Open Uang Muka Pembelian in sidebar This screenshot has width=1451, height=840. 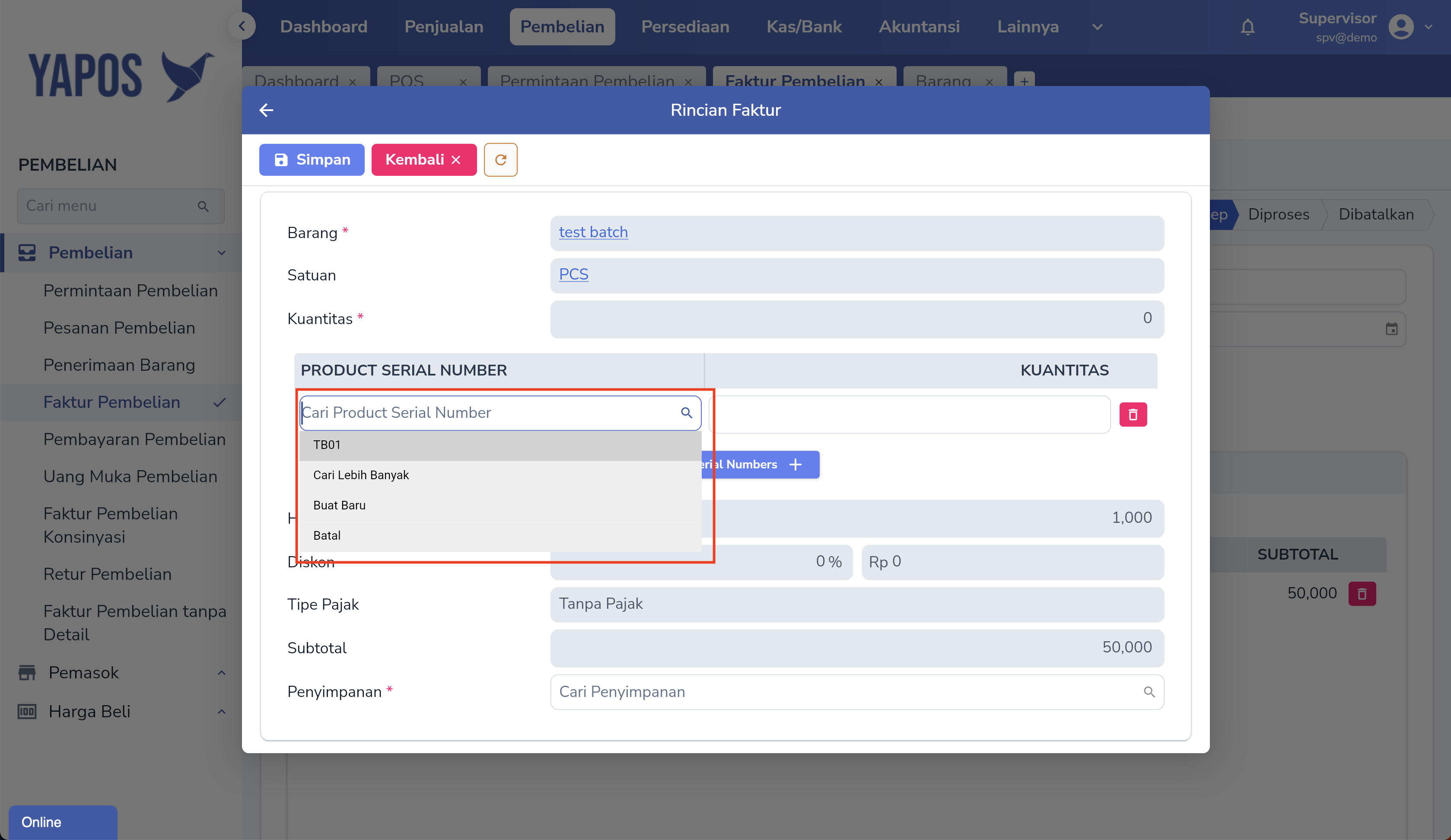(x=130, y=477)
